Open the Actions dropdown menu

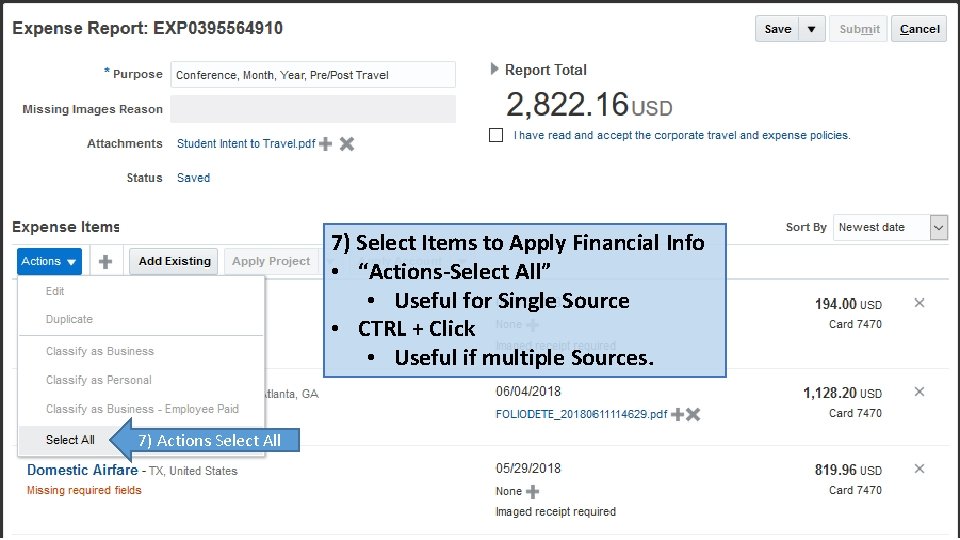click(x=49, y=261)
